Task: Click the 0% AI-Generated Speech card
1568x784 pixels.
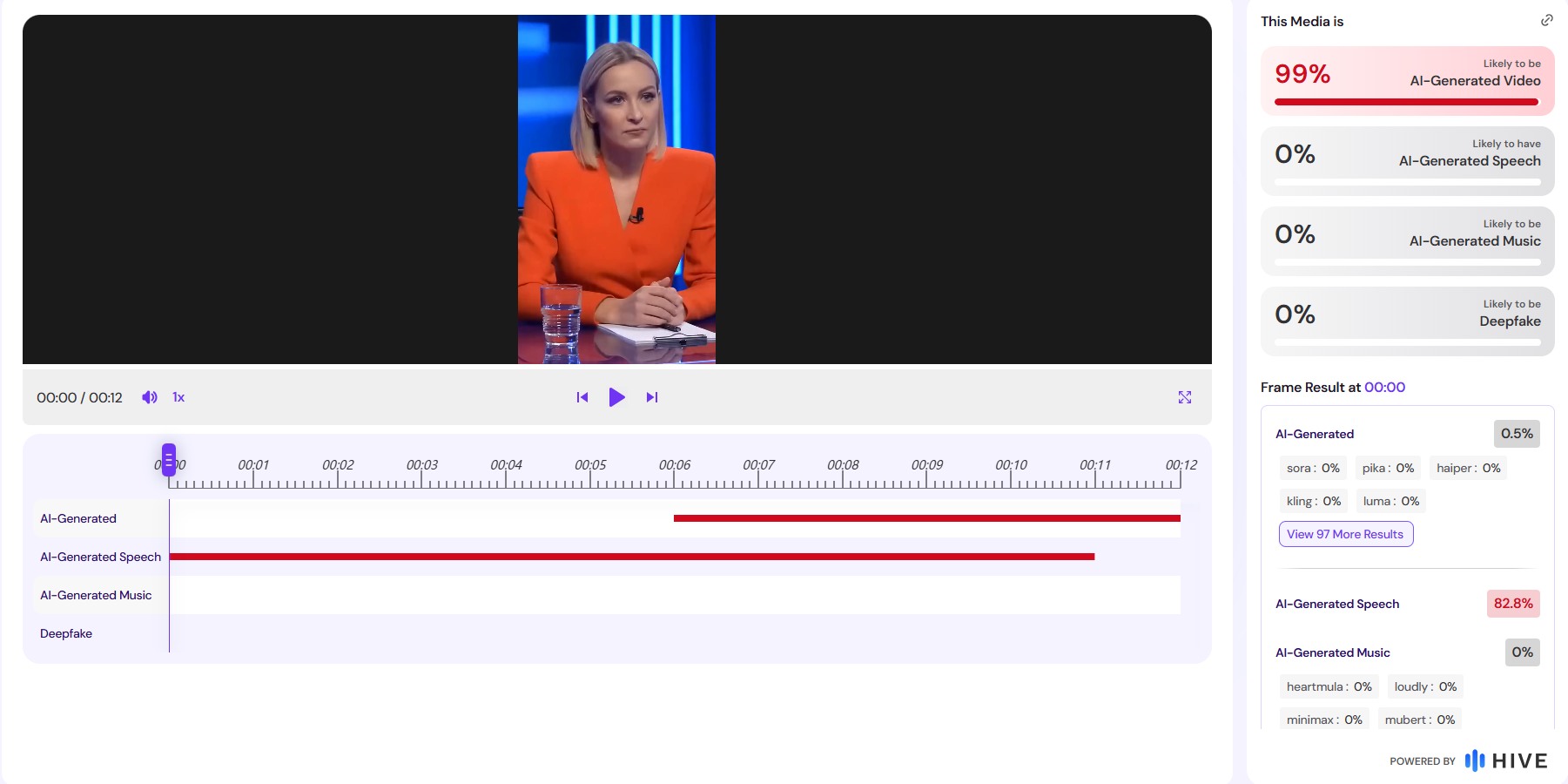Action: tap(1407, 161)
